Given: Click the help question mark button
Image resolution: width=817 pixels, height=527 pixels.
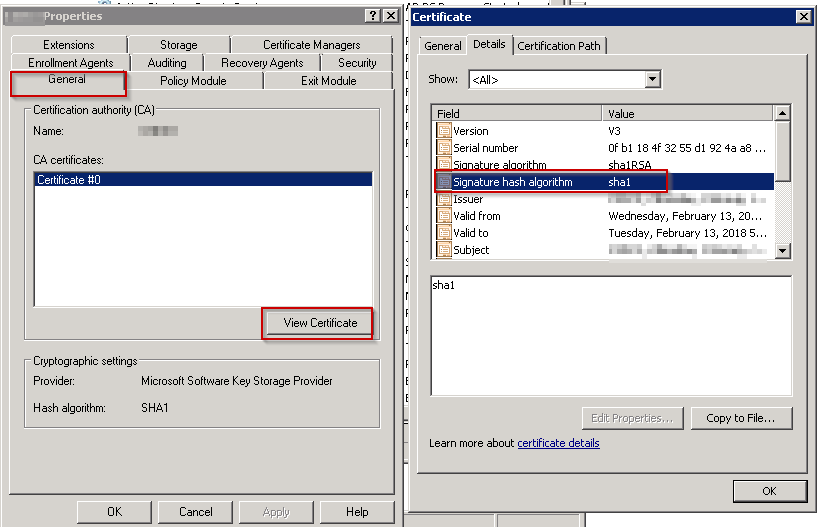Looking at the screenshot, I should point(370,16).
